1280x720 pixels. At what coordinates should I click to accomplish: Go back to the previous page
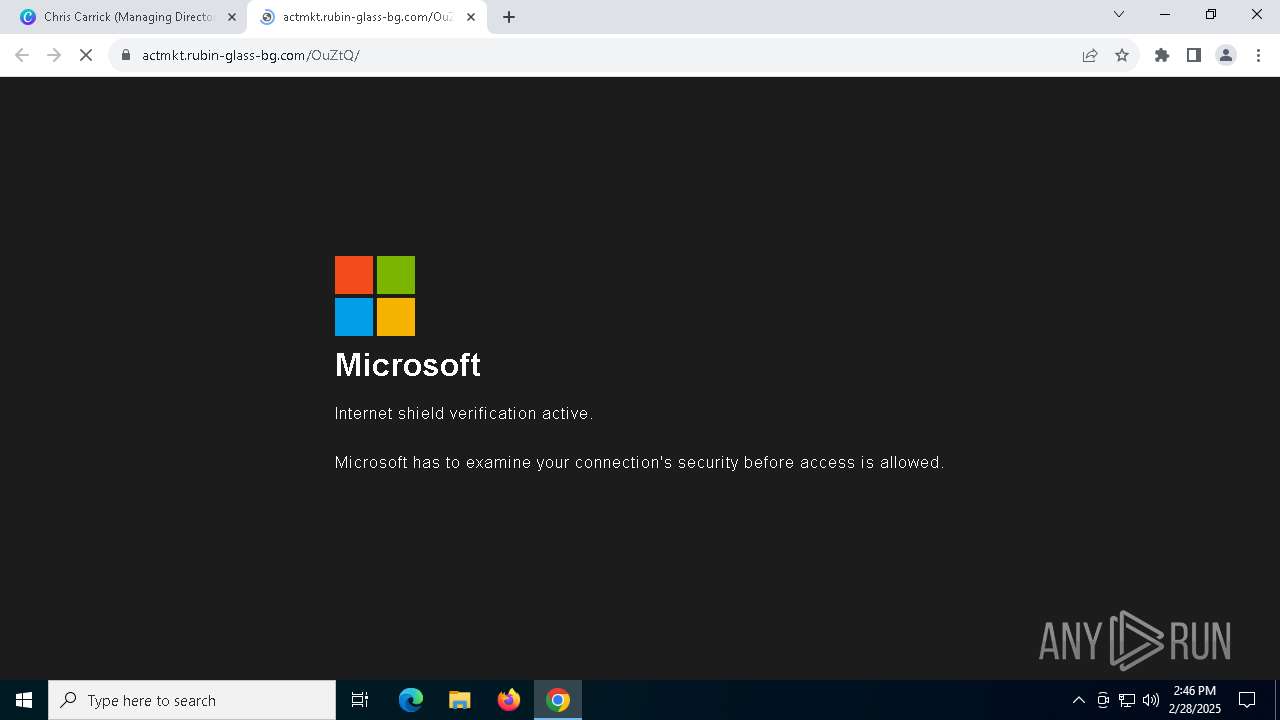click(22, 55)
